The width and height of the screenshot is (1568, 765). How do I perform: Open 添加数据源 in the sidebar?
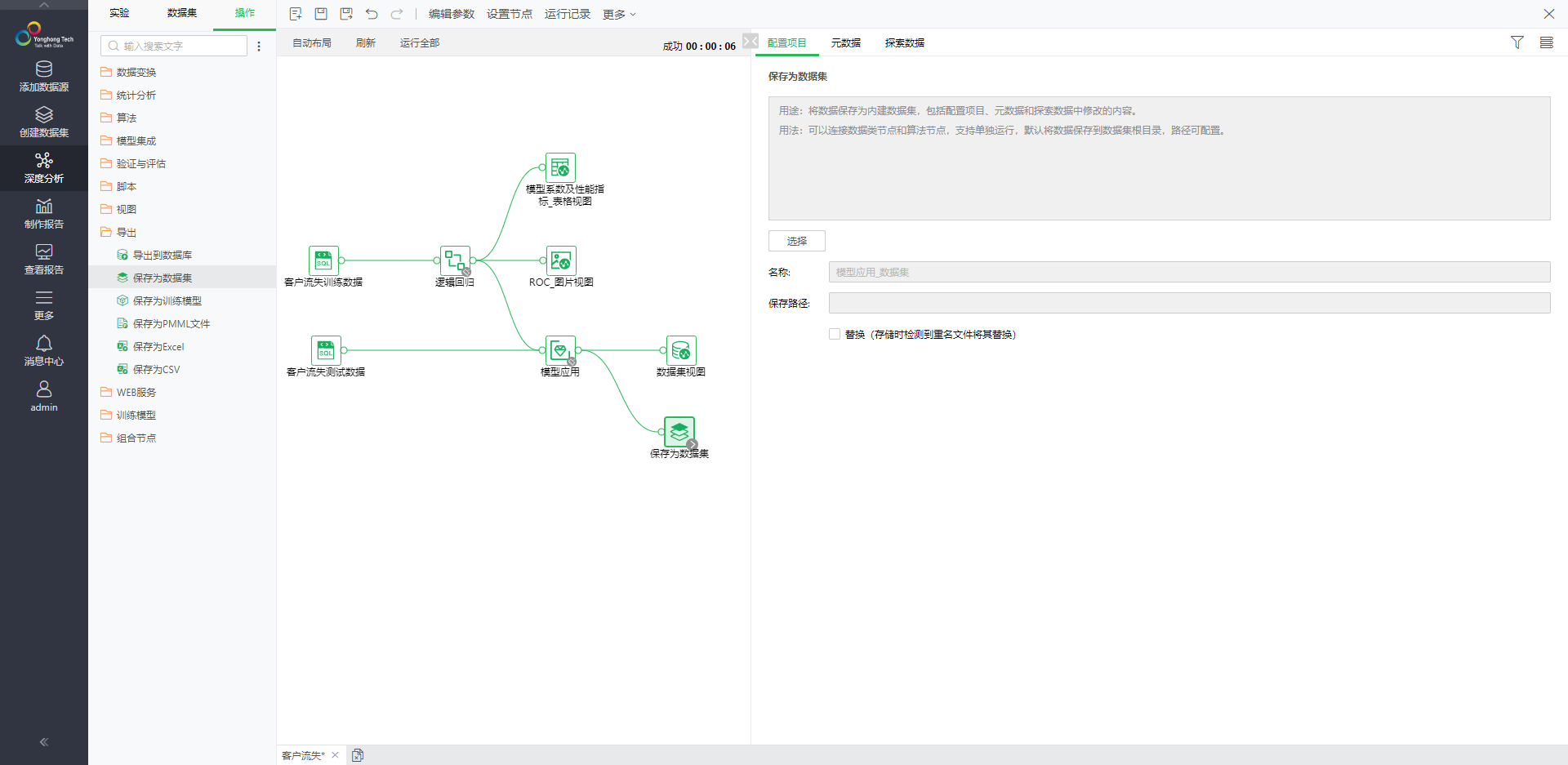point(44,77)
